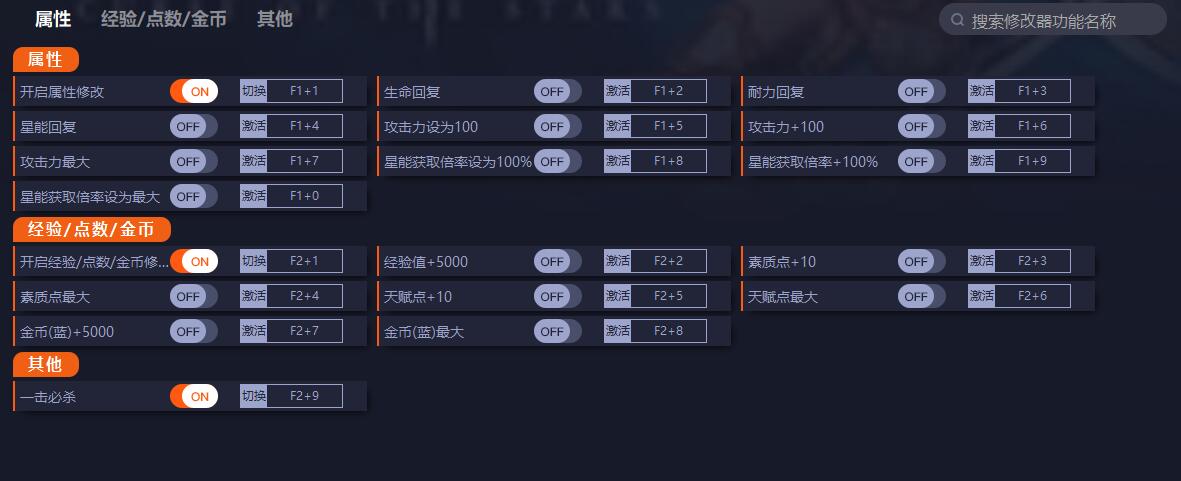Turn on the 天赋点+10 toggle
This screenshot has width=1181, height=481.
click(557, 296)
